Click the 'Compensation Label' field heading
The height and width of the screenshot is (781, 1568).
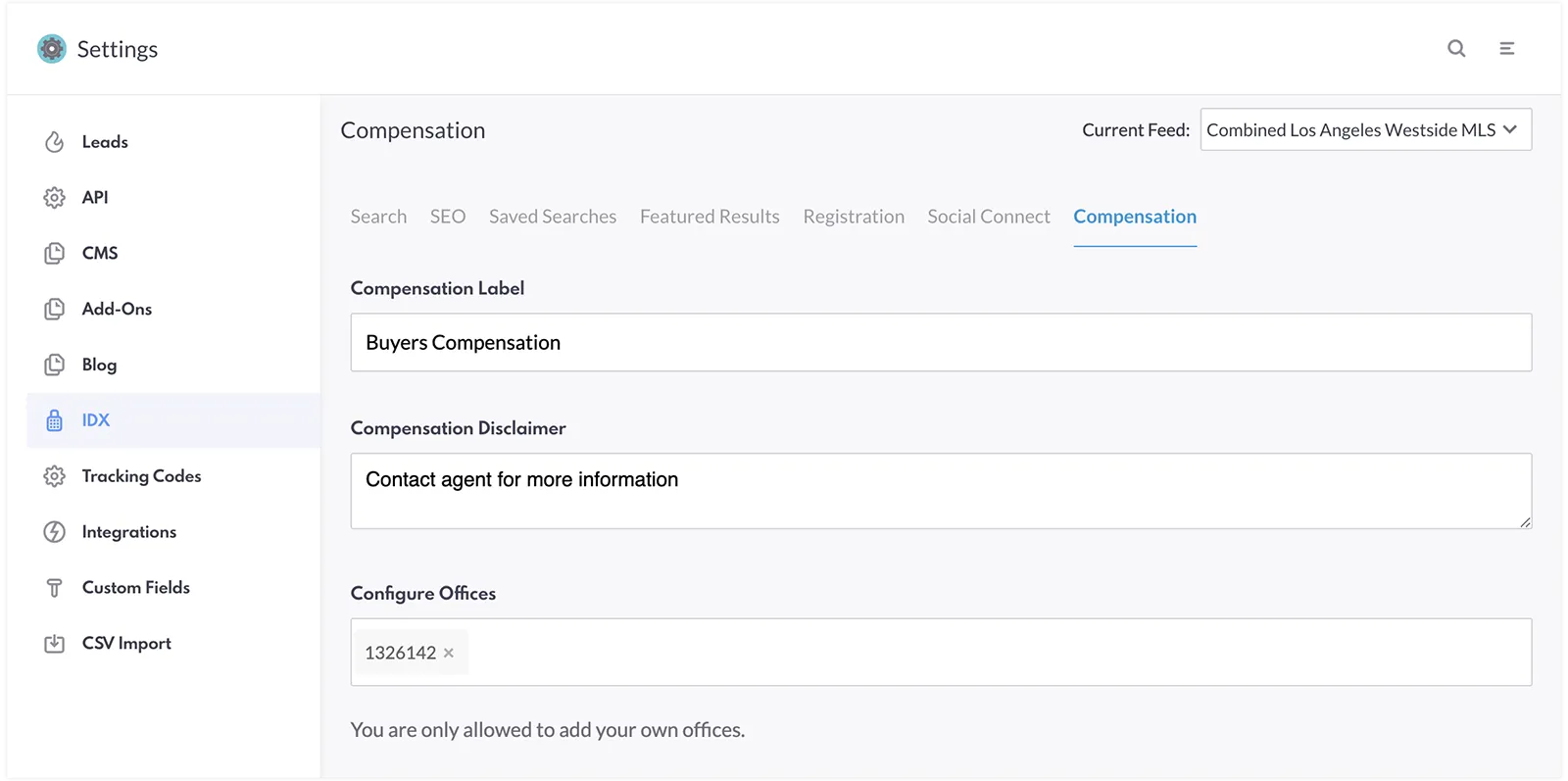[437, 288]
